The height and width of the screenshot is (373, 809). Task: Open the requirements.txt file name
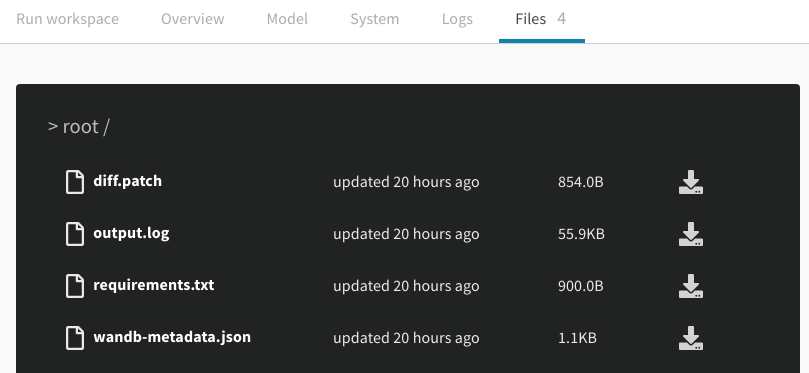(x=154, y=285)
